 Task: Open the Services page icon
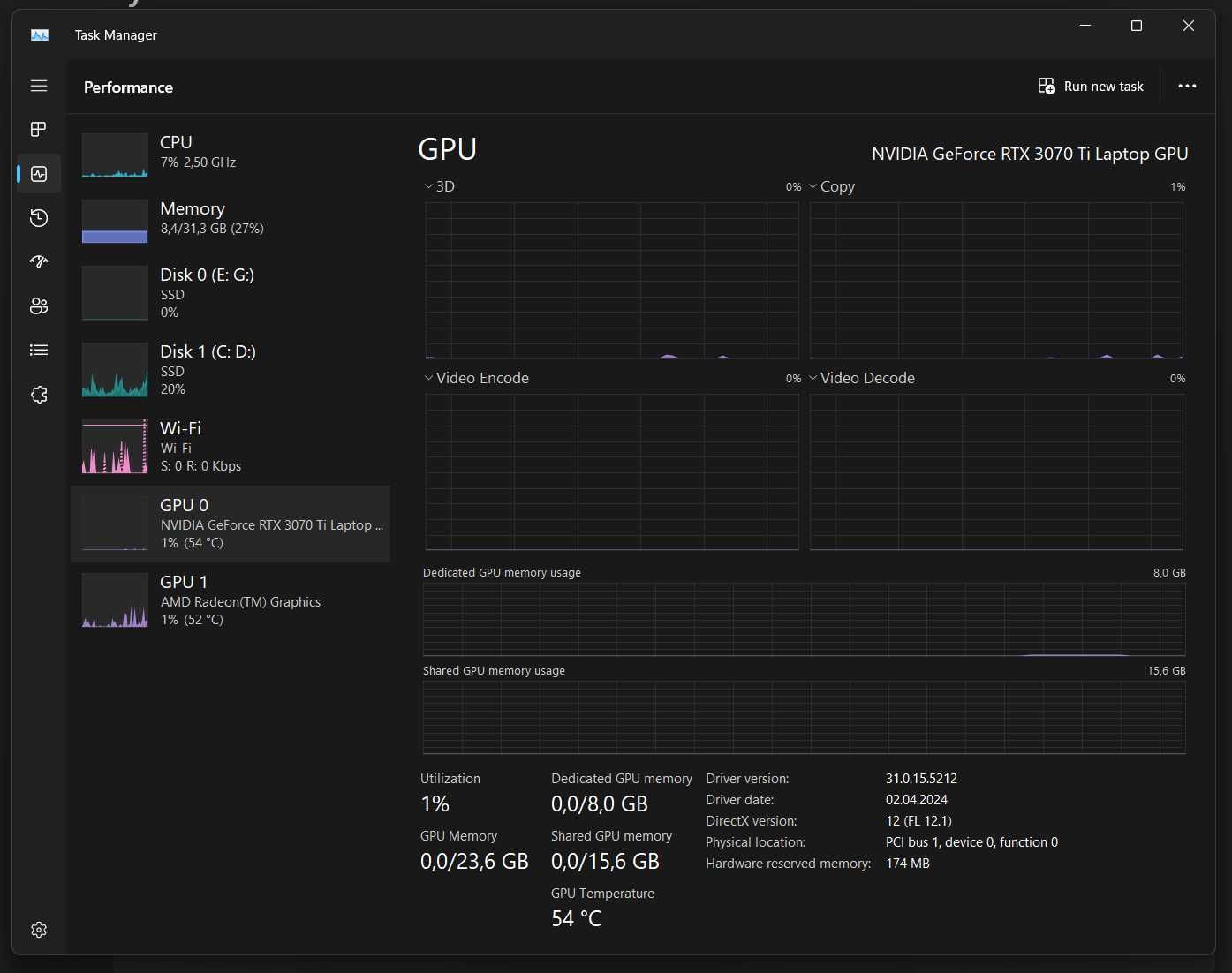tap(39, 395)
